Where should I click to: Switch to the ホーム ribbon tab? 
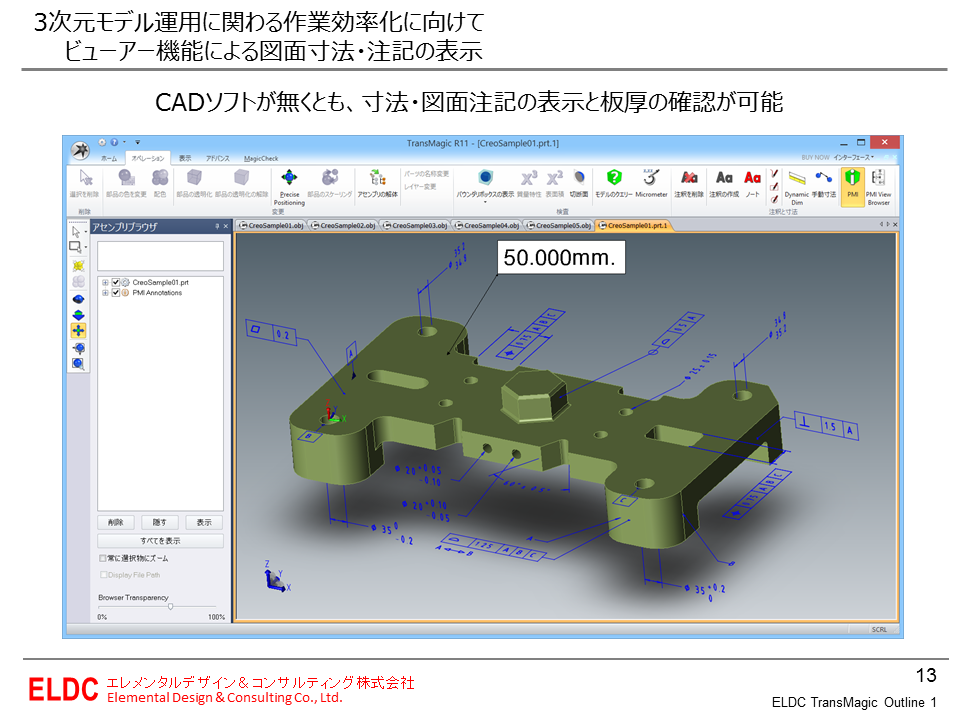(109, 158)
